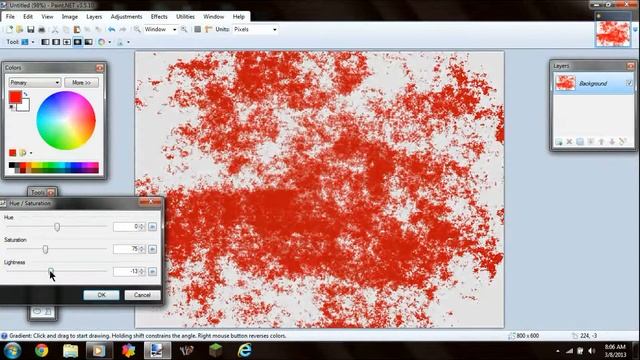Screen dimensions: 640x360
Task: Open the View menu
Action: [47, 17]
